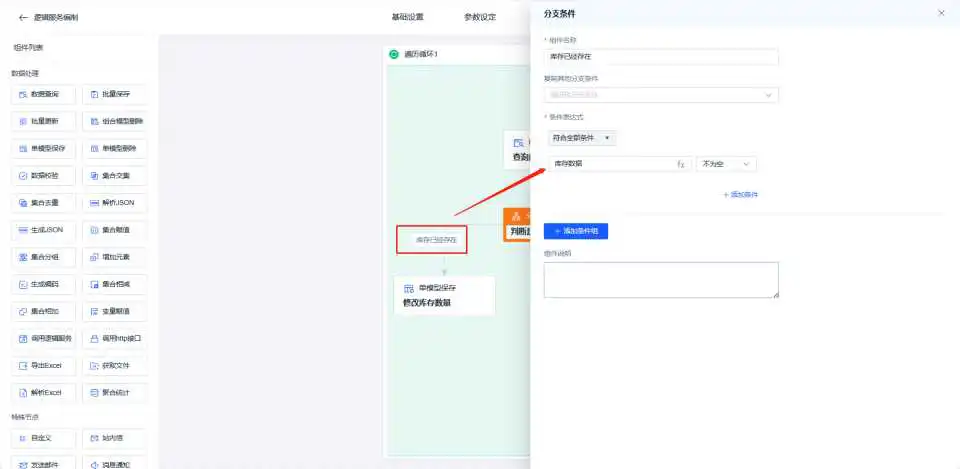Image resolution: width=960 pixels, height=469 pixels.
Task: Select the 批量保存 component
Action: [114, 94]
